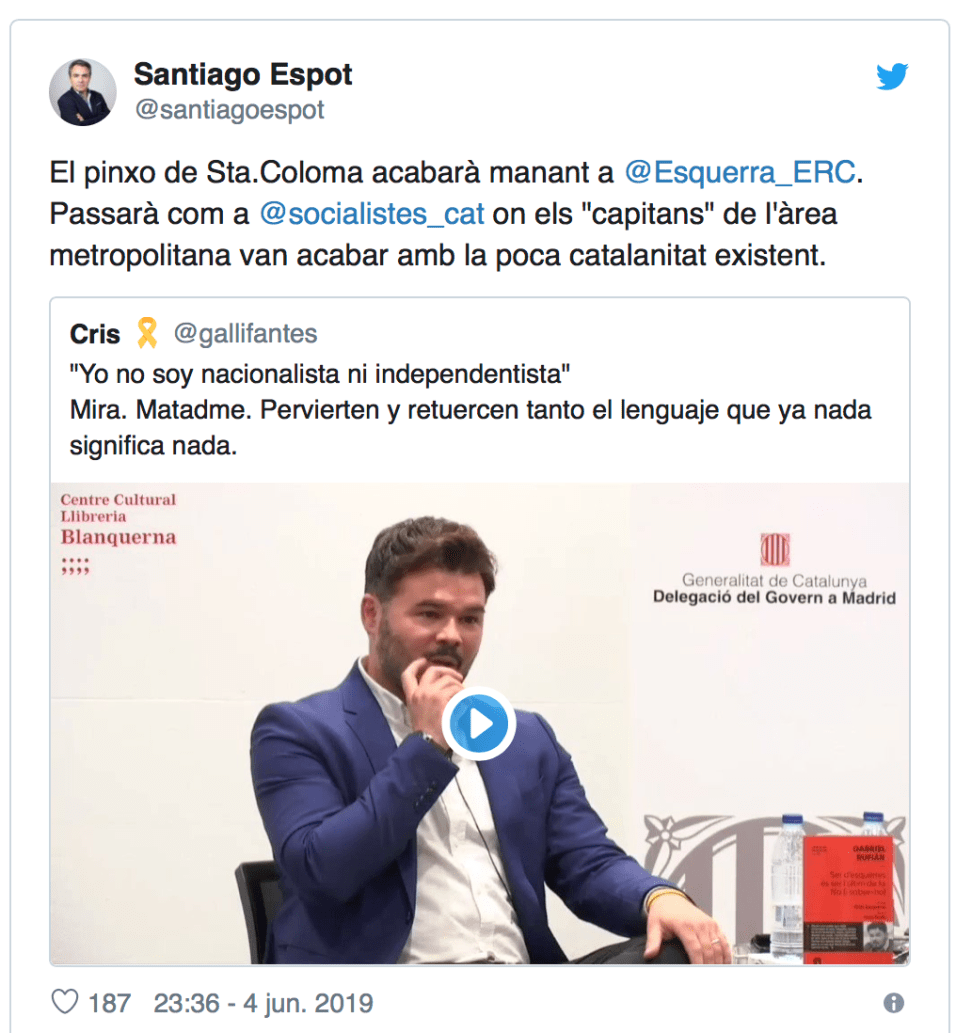Open the @Esquerra_ERC mention link
The width and height of the screenshot is (956, 1033).
[x=740, y=173]
